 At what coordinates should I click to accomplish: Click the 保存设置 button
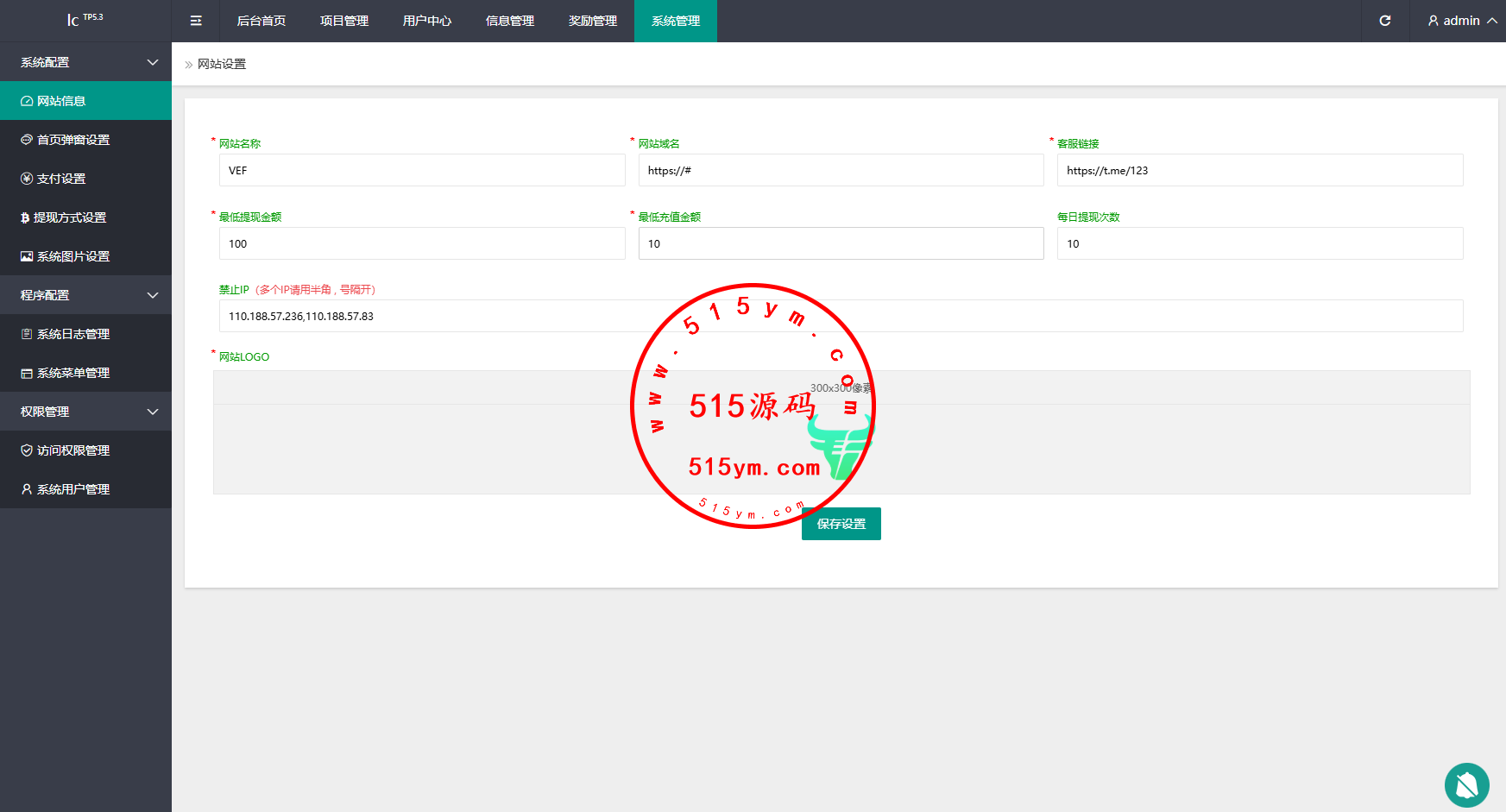pos(841,524)
